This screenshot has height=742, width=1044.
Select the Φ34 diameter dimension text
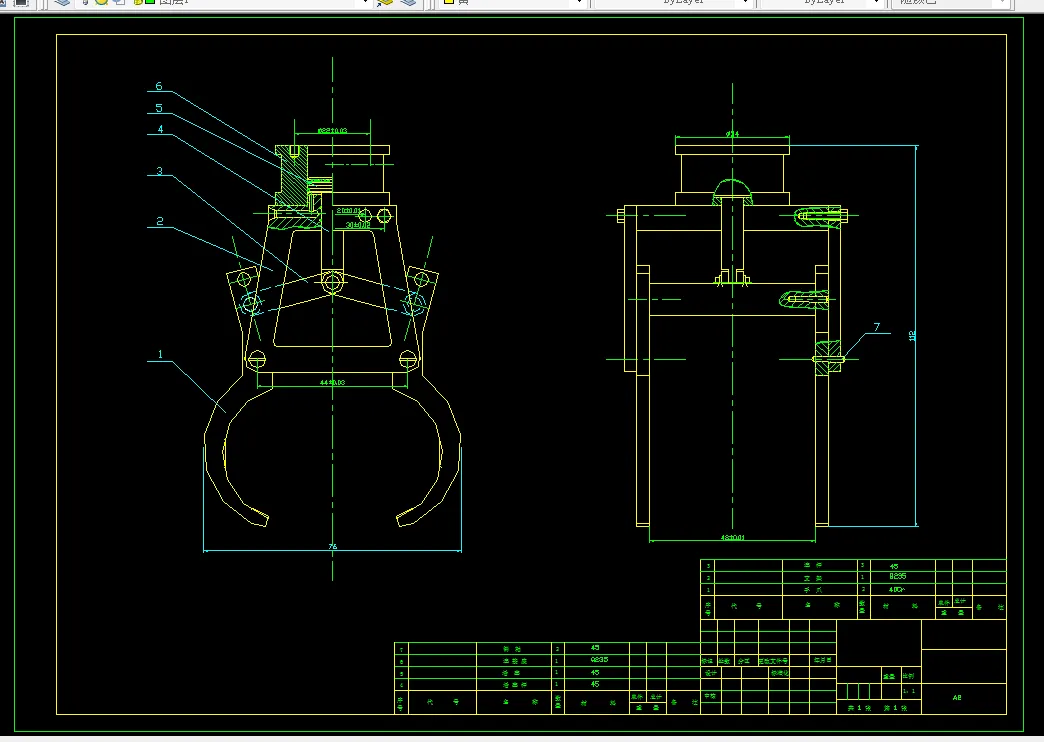coord(732,134)
